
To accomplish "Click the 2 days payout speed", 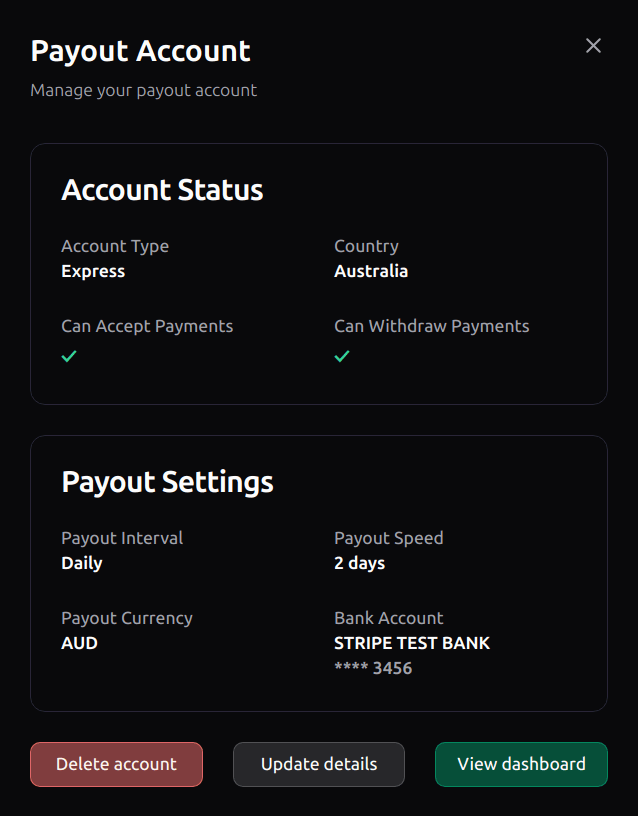I will click(360, 563).
